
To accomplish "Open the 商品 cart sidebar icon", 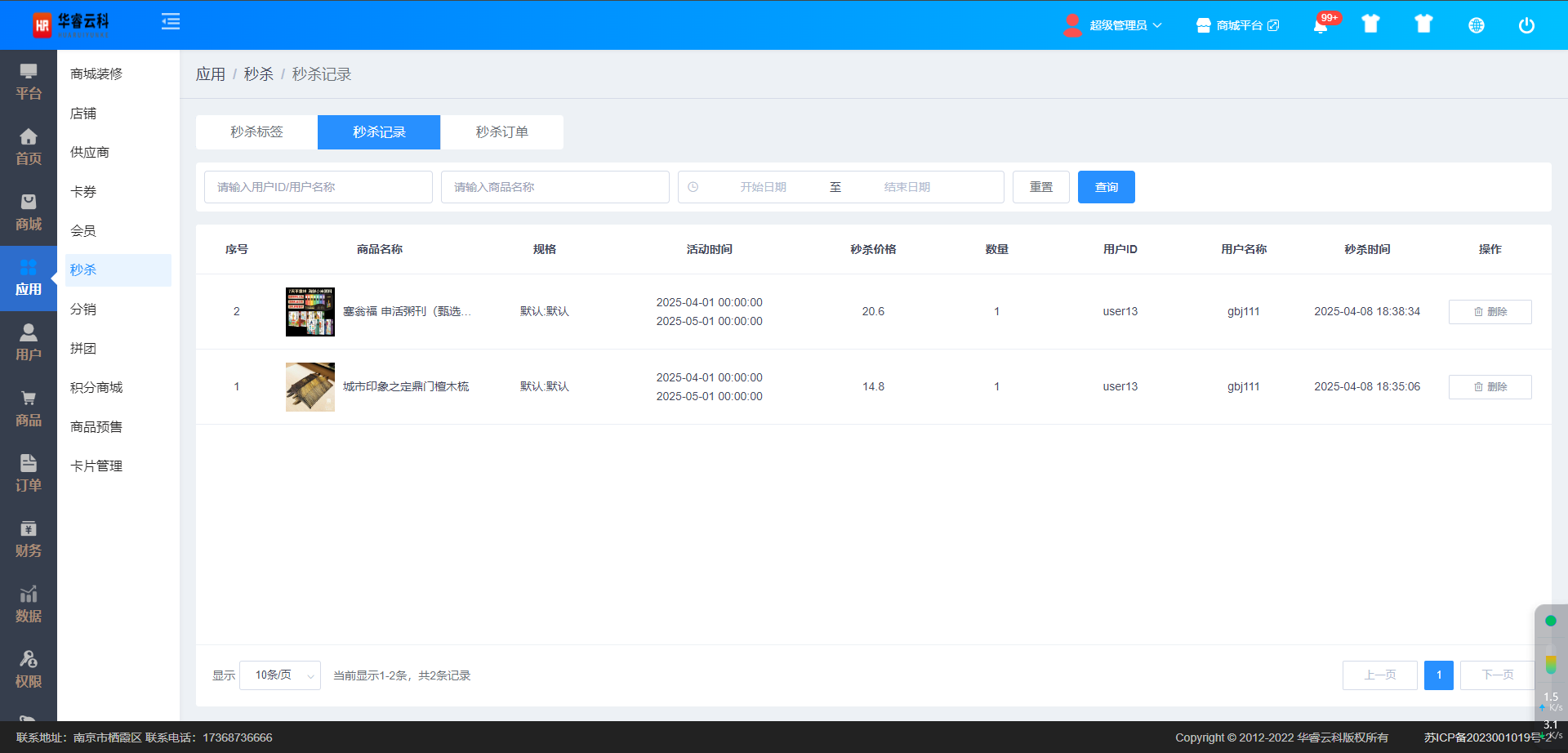I will pos(29,408).
